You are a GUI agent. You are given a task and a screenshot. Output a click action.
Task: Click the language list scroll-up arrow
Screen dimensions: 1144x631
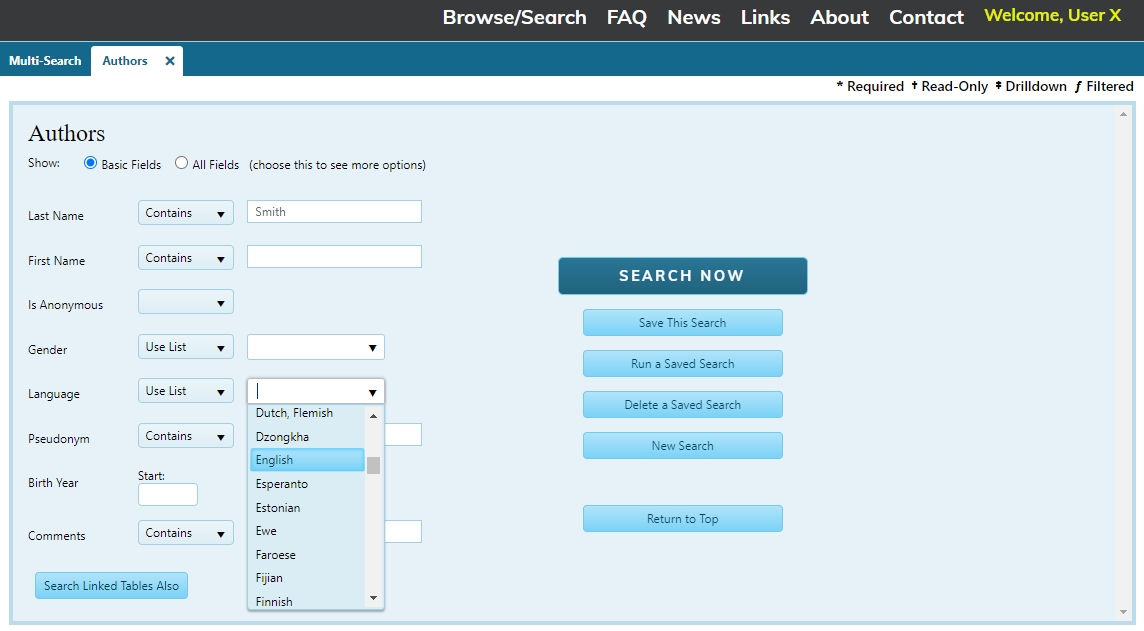pyautogui.click(x=373, y=416)
